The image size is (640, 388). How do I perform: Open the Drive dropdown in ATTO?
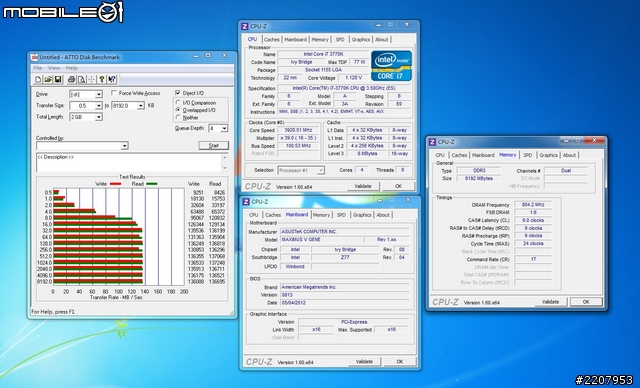click(x=98, y=95)
